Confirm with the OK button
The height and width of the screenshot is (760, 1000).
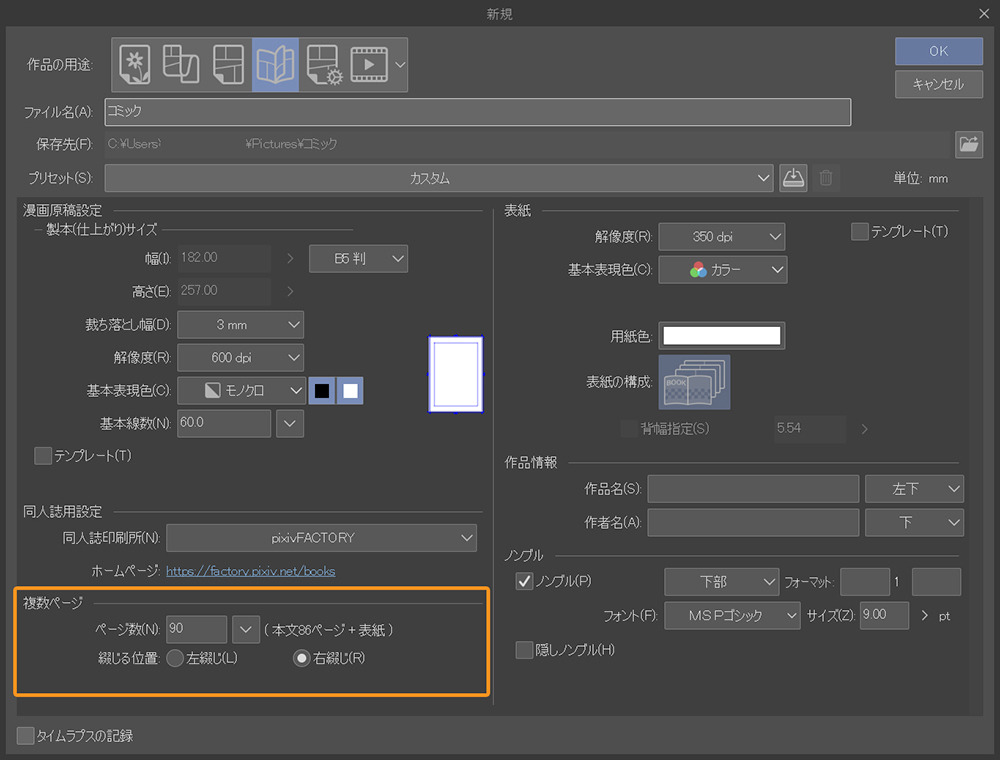938,51
